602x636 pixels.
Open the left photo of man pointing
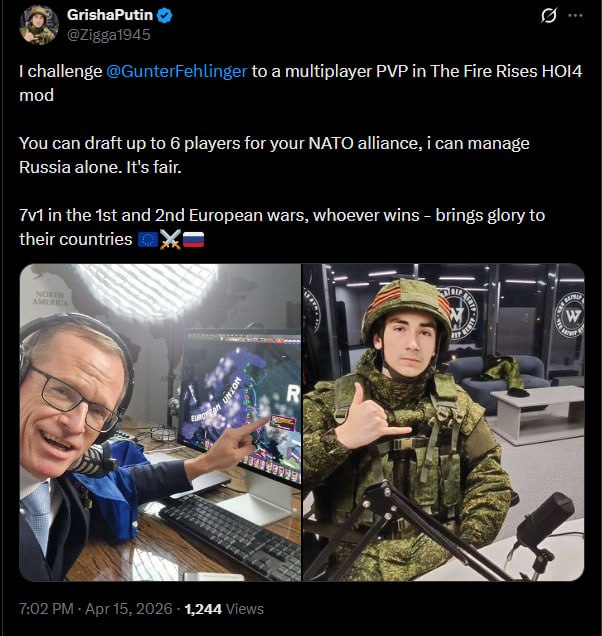coord(160,422)
